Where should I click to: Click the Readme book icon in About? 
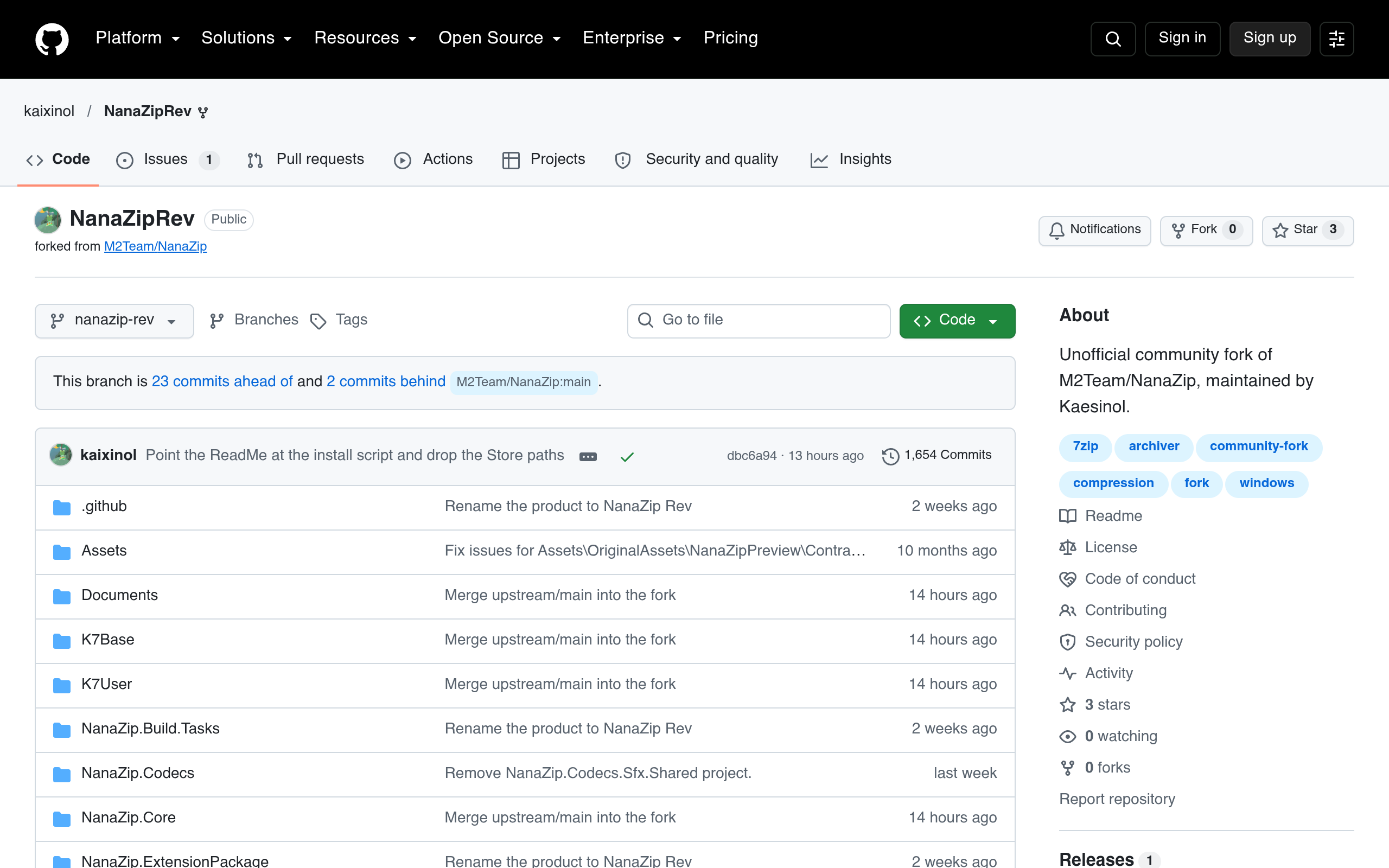(x=1067, y=516)
